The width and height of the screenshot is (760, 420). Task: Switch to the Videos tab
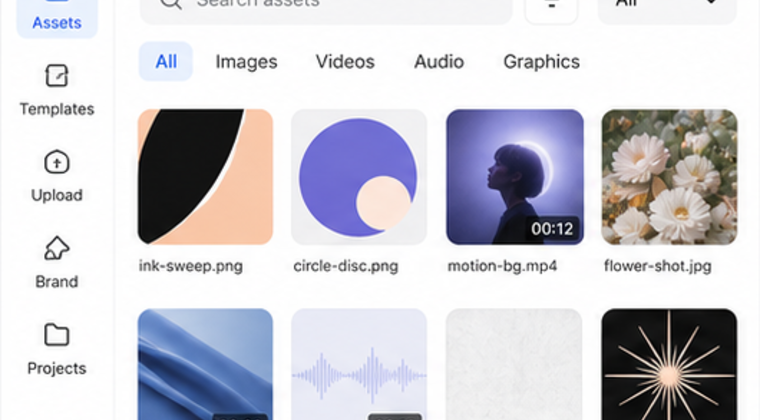(x=345, y=62)
